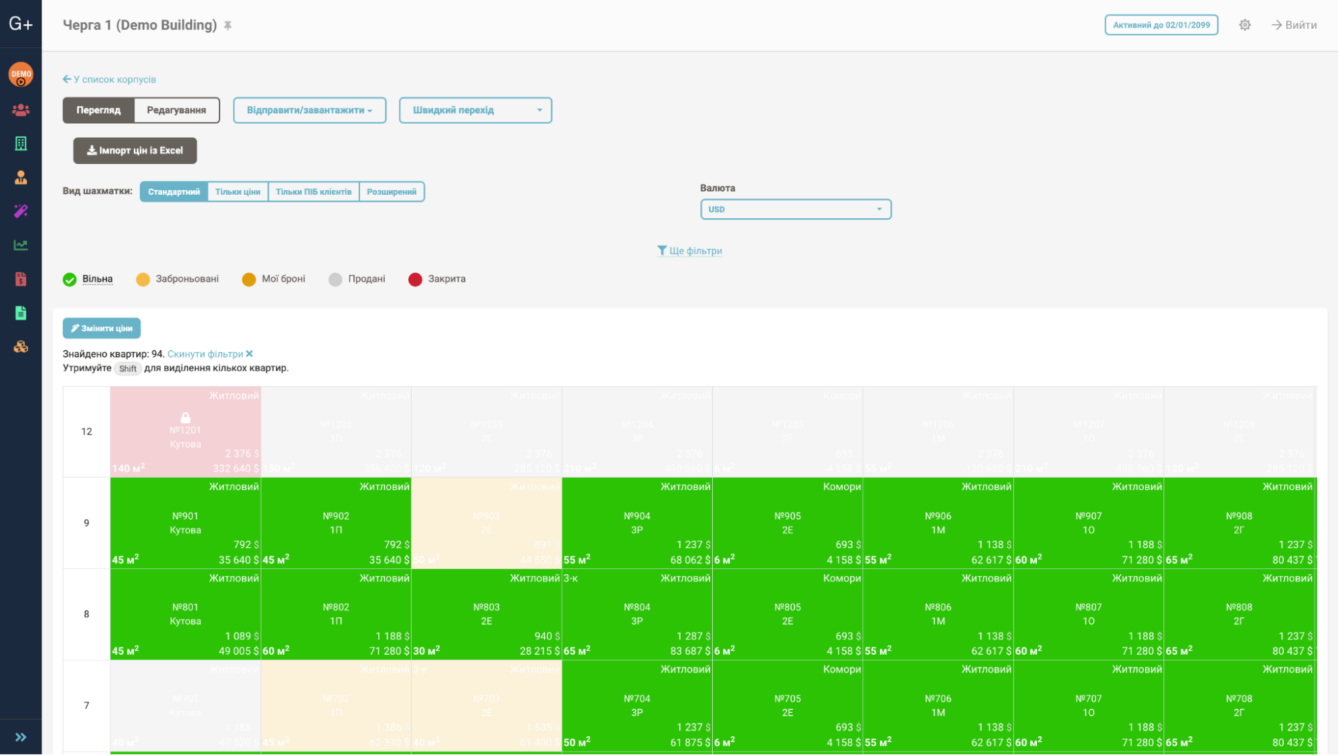Select Стандартний chessboard view
Screen dimensions: 1338x755
(174, 191)
